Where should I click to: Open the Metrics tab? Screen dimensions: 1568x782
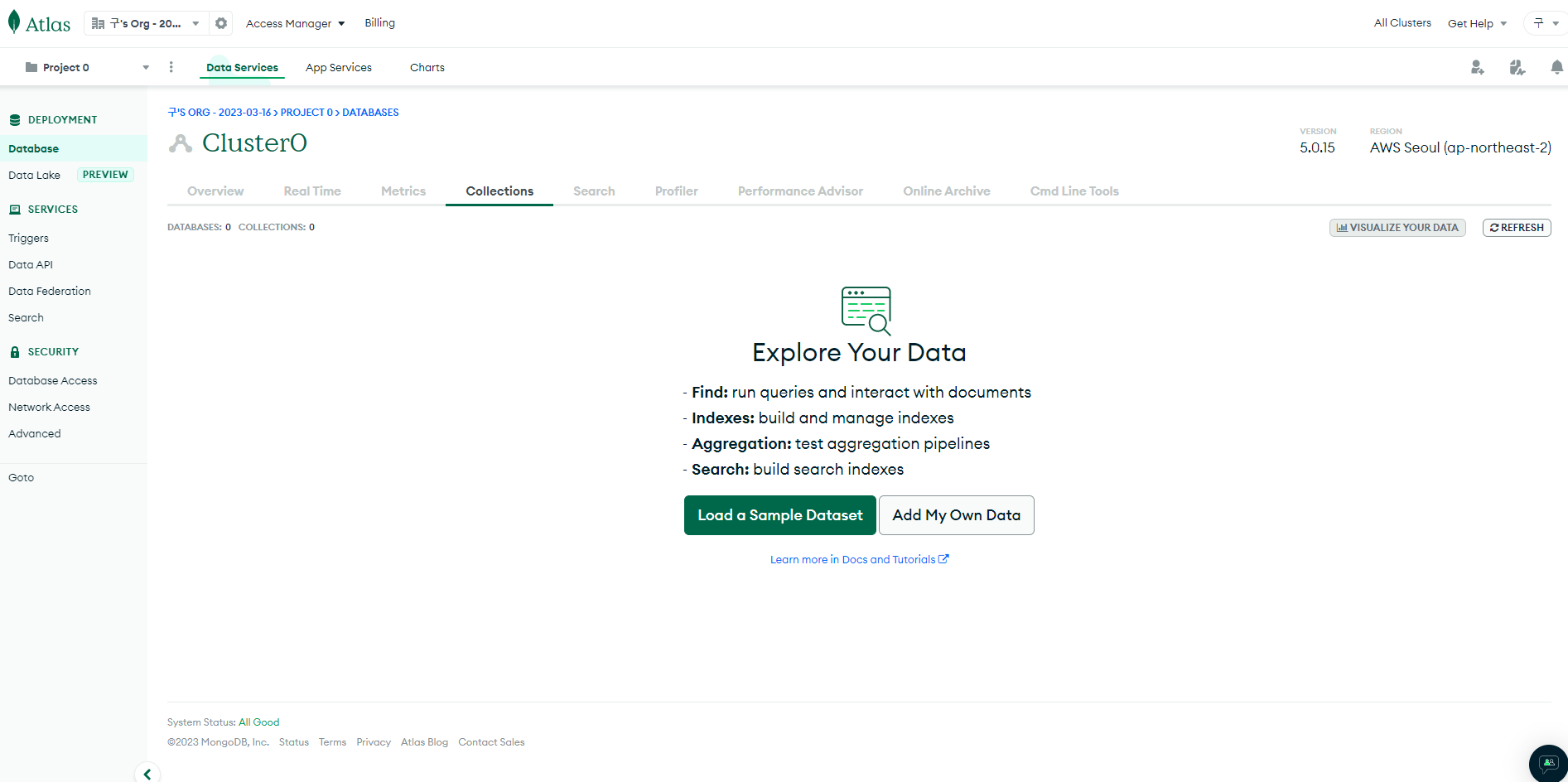pyautogui.click(x=403, y=191)
